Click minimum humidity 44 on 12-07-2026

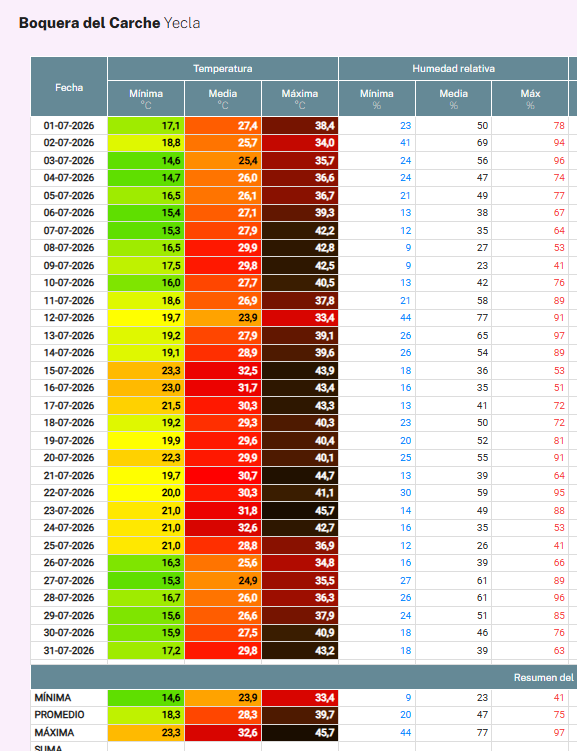click(x=377, y=318)
